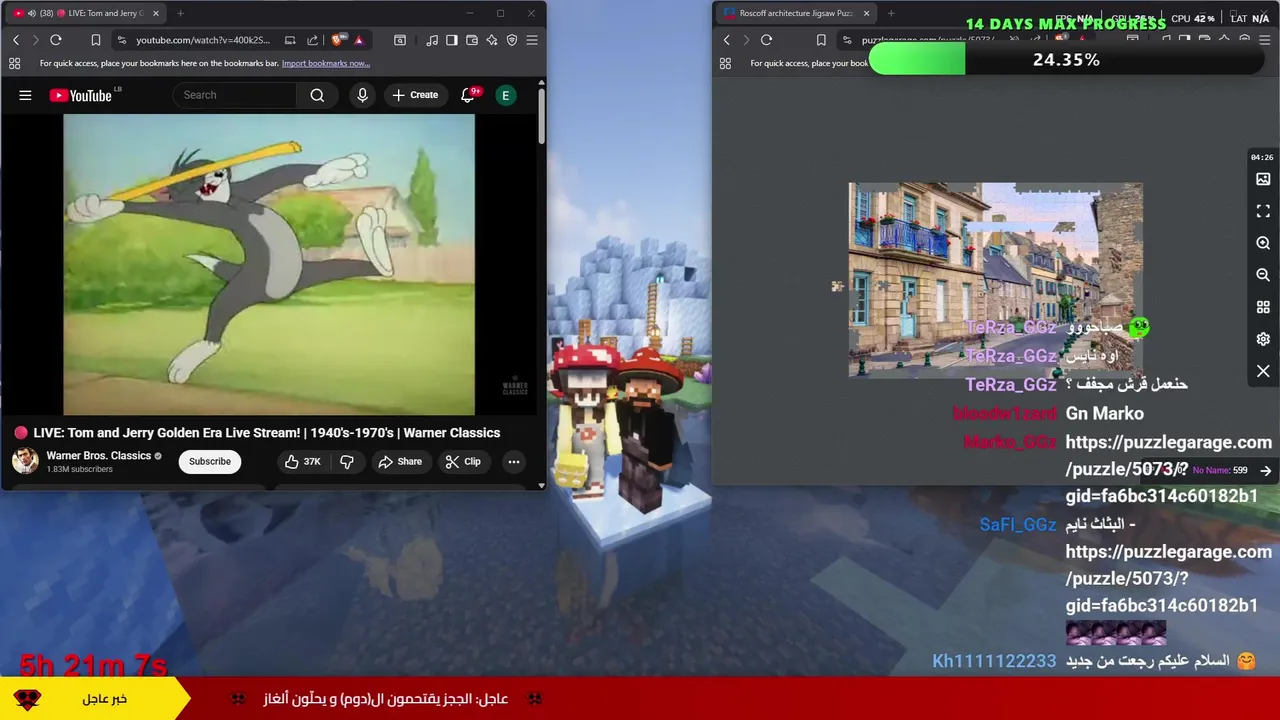The height and width of the screenshot is (720, 1280).
Task: Bookmark the puzzlegarage page
Action: [821, 40]
